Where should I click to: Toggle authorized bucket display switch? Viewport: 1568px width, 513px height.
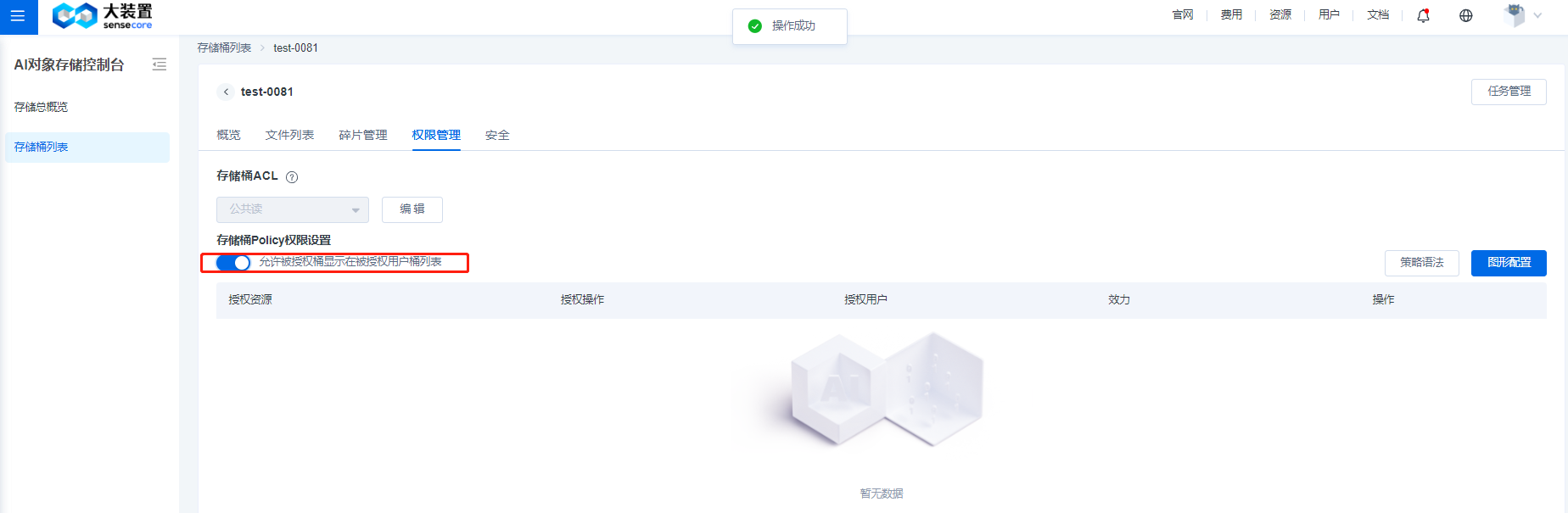coord(233,263)
